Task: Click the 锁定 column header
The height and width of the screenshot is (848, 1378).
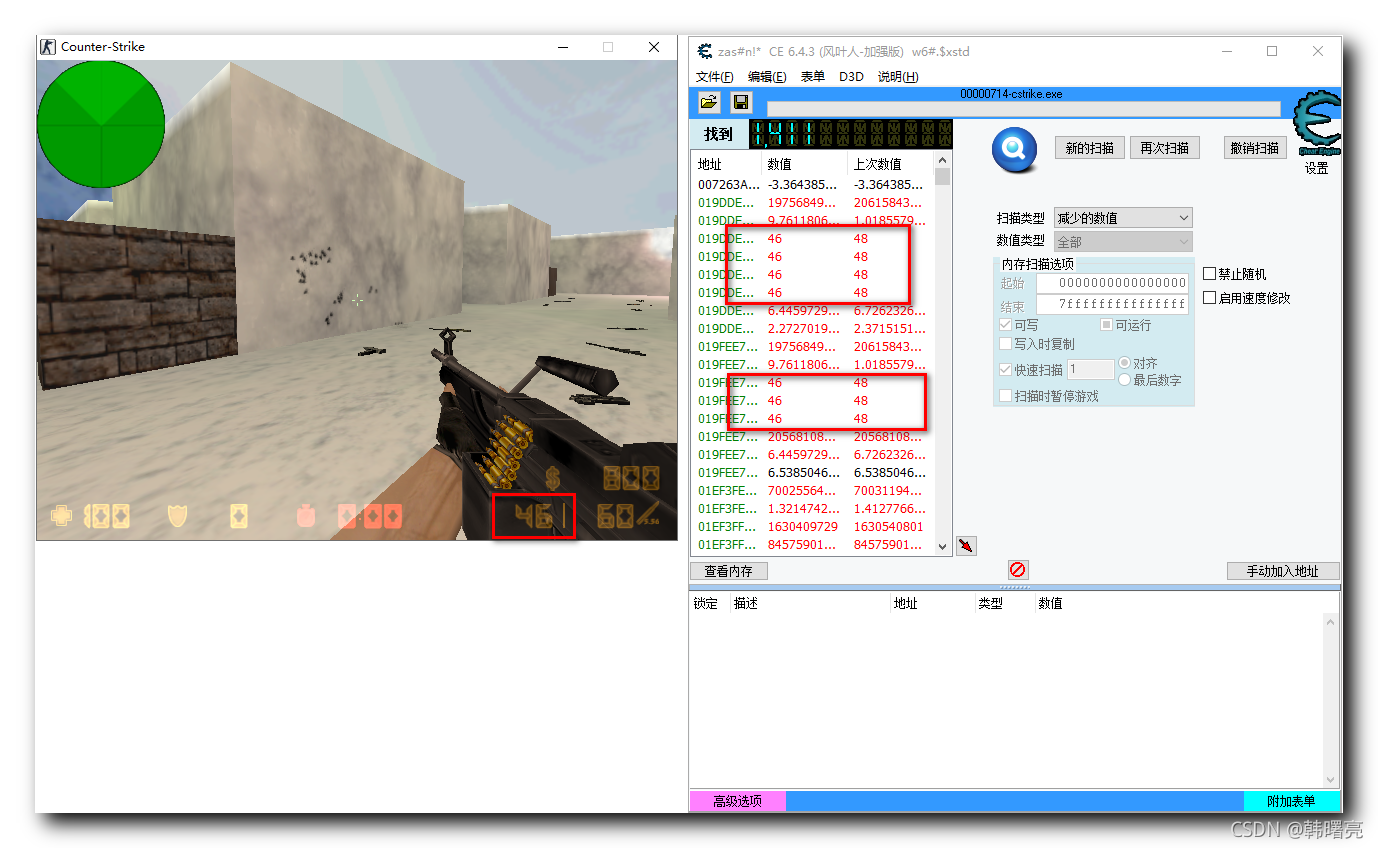Action: (706, 603)
